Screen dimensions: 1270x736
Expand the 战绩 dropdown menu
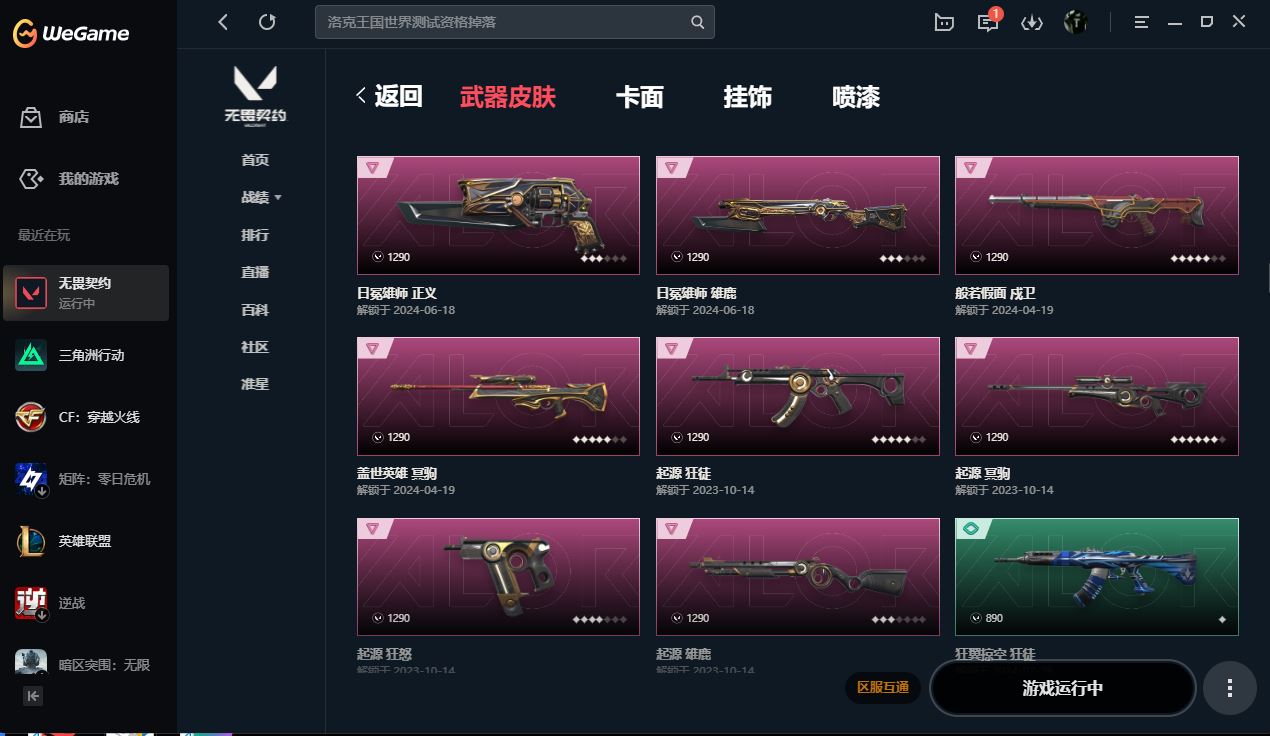pyautogui.click(x=261, y=197)
